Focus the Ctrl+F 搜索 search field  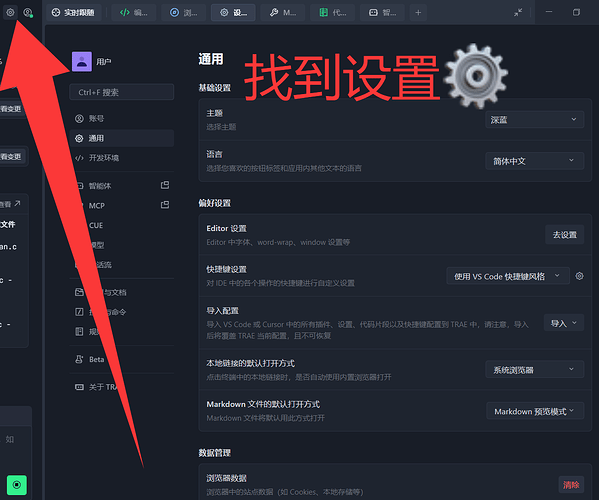point(121,92)
